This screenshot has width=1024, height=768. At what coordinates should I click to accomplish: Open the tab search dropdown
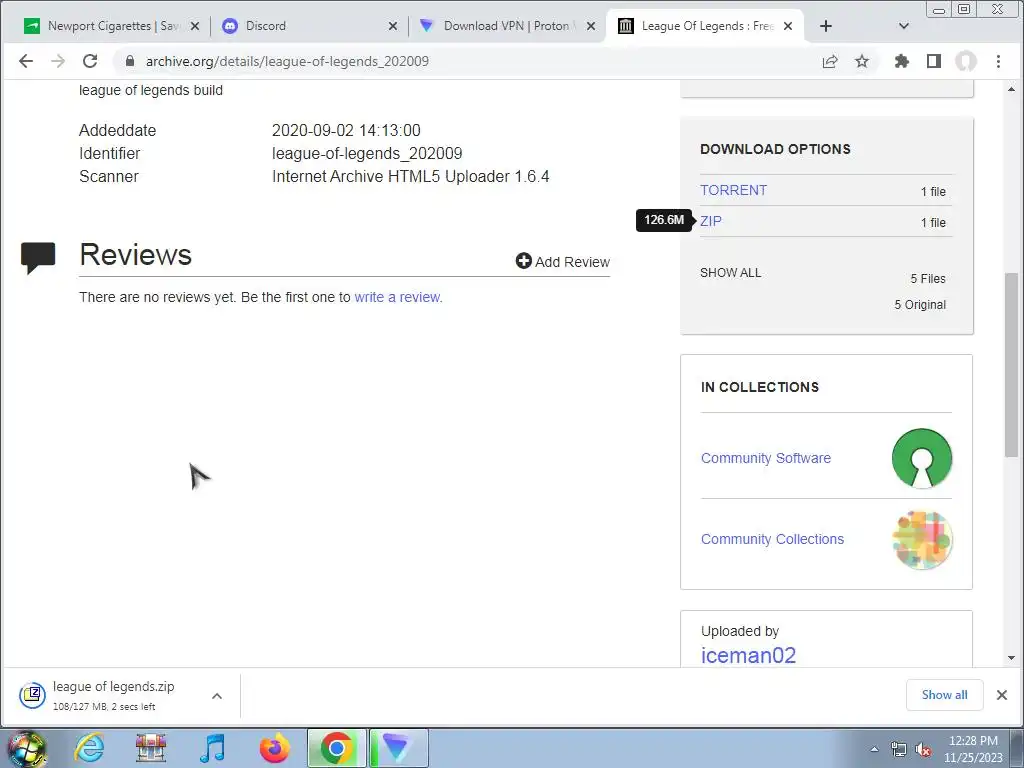[904, 26]
